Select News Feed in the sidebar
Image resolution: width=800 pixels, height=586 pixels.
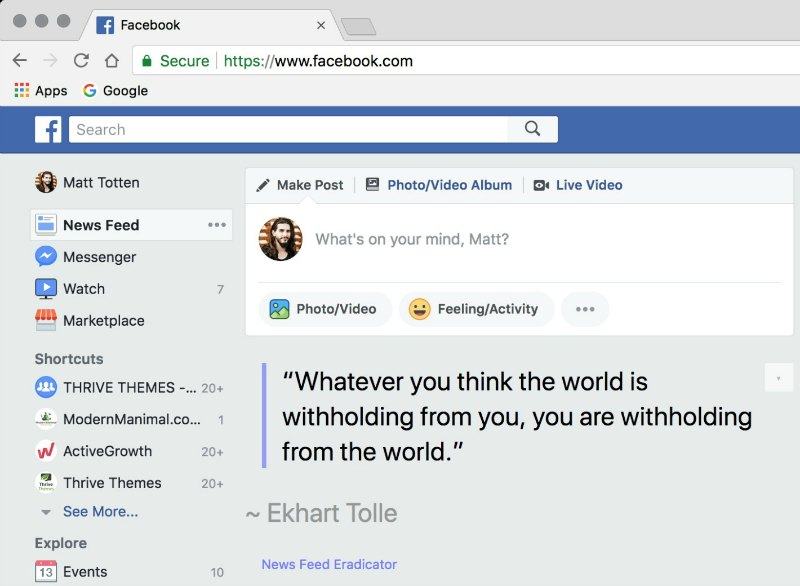pos(131,224)
